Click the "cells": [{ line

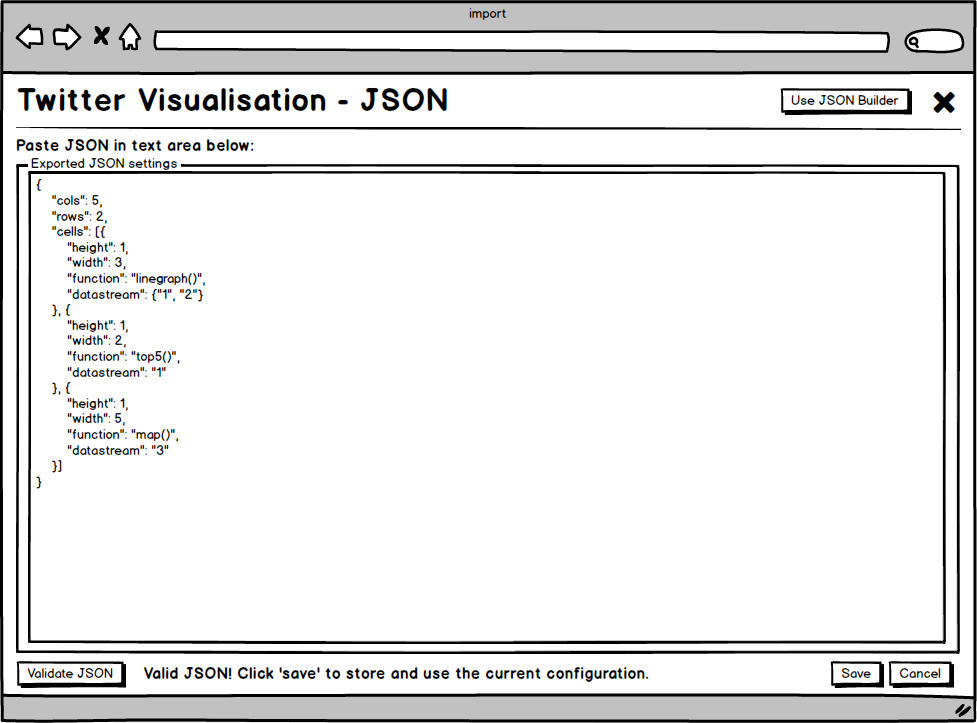tap(79, 232)
